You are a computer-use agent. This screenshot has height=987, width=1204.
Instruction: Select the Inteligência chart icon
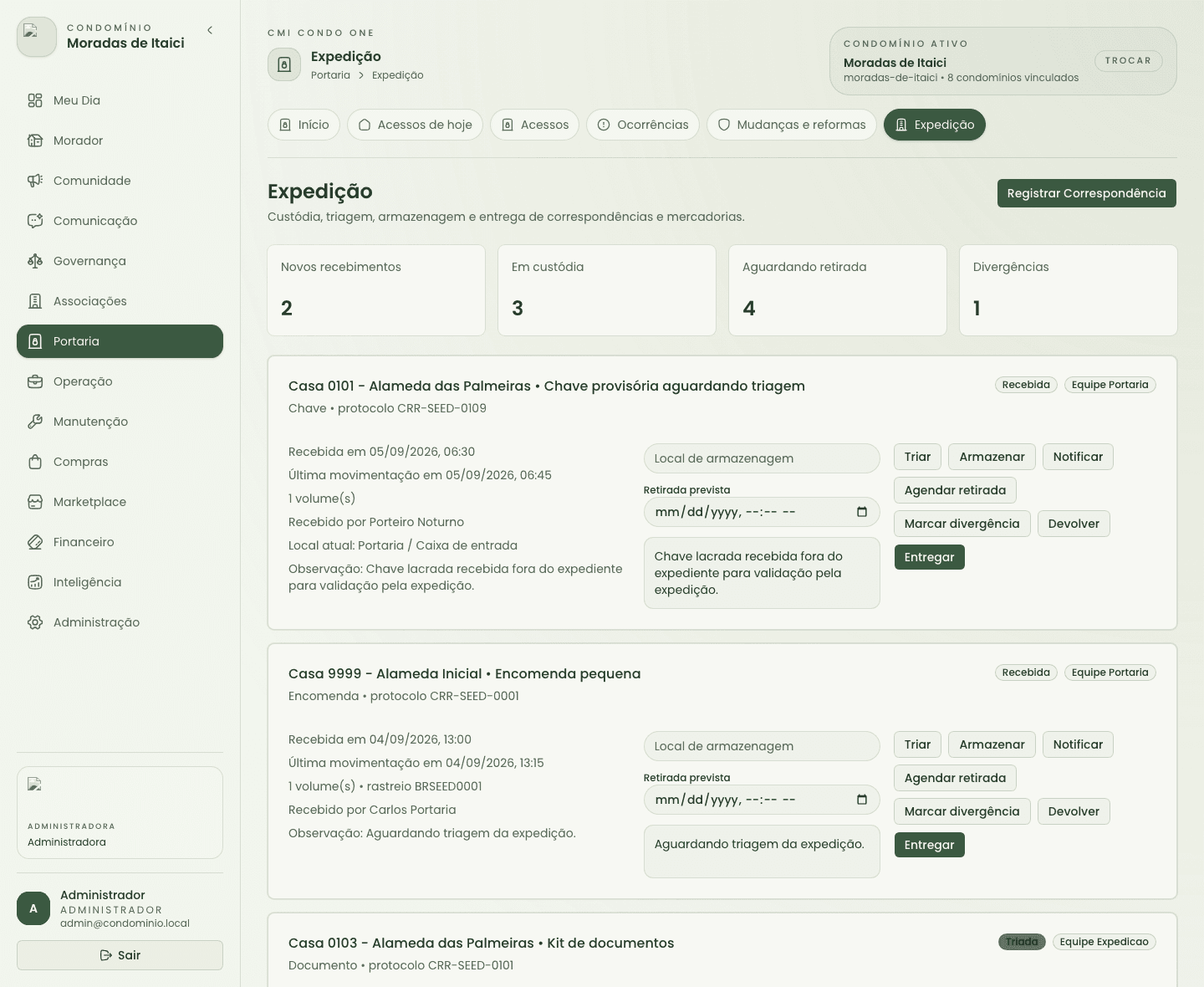coord(35,582)
